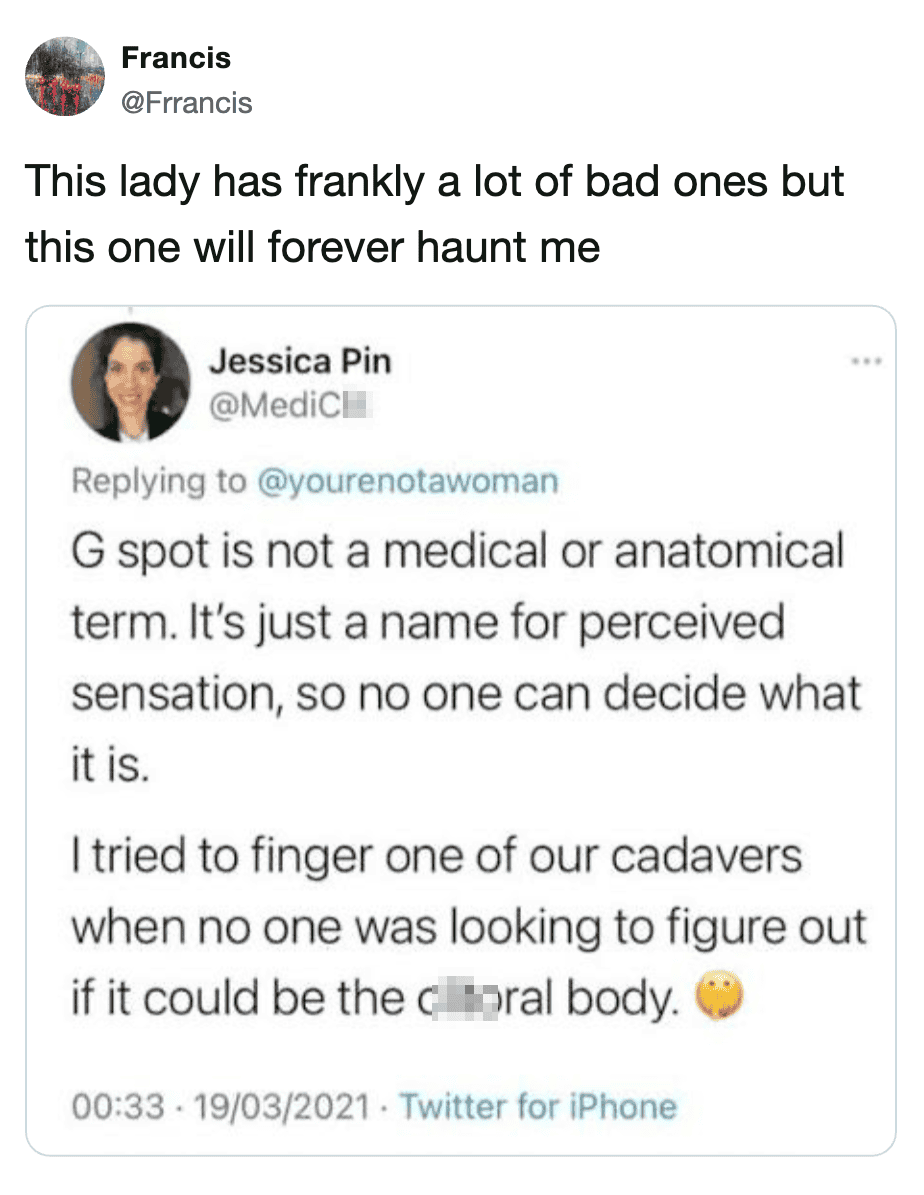Viewport: 924px width, 1195px height.
Task: Open the @yourenotawoman mention link
Action: pyautogui.click(x=407, y=481)
